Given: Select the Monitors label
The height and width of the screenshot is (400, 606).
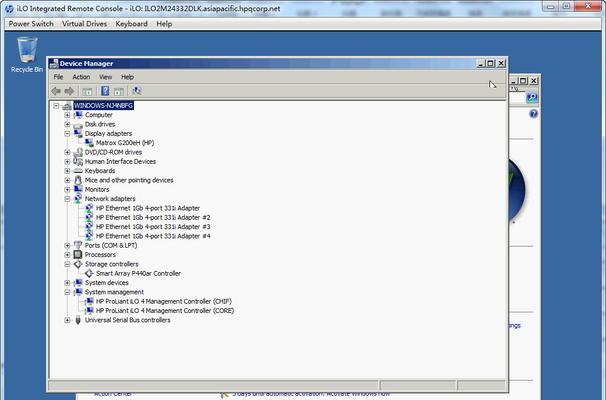Looking at the screenshot, I should tap(97, 189).
